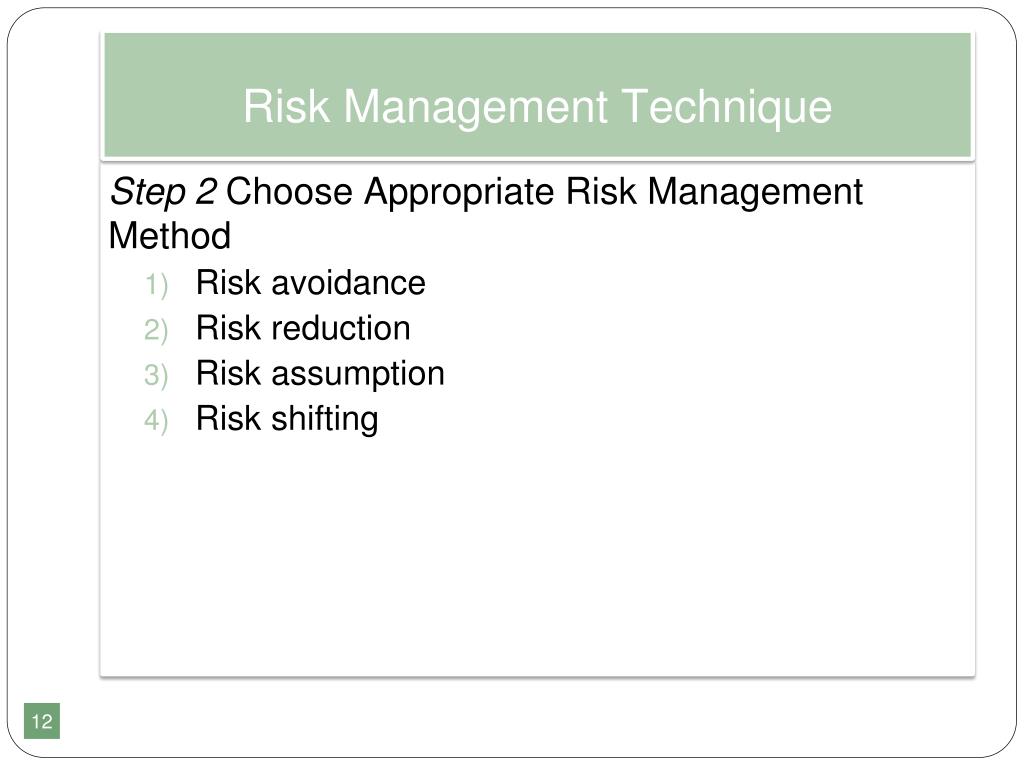Click the word avoidance
This screenshot has width=1024, height=768.
pyautogui.click(x=349, y=283)
